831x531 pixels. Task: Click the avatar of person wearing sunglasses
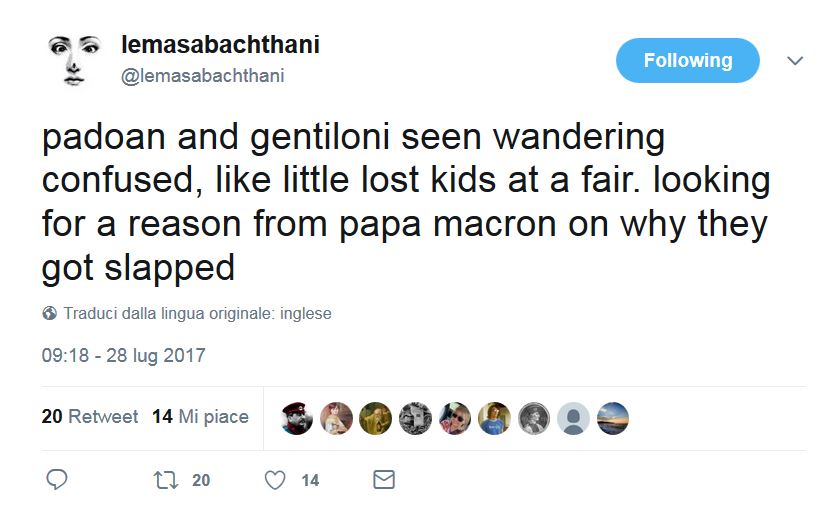tap(455, 418)
